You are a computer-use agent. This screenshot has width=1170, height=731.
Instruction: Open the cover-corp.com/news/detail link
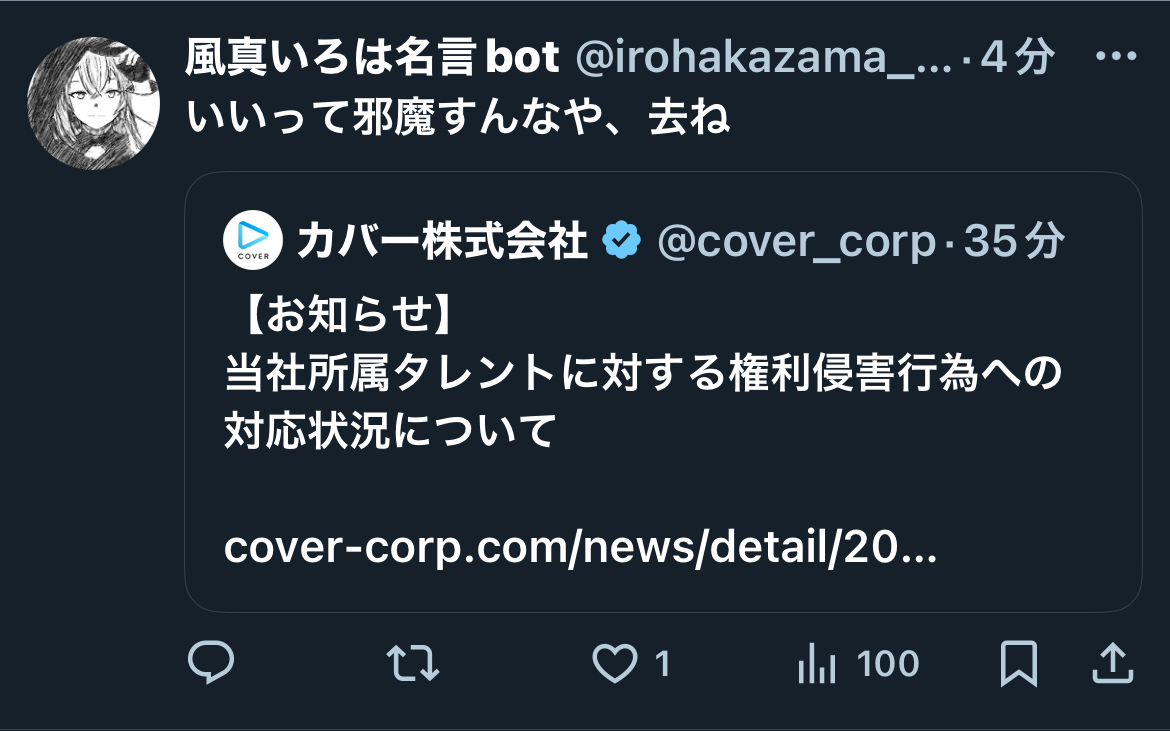[581, 548]
